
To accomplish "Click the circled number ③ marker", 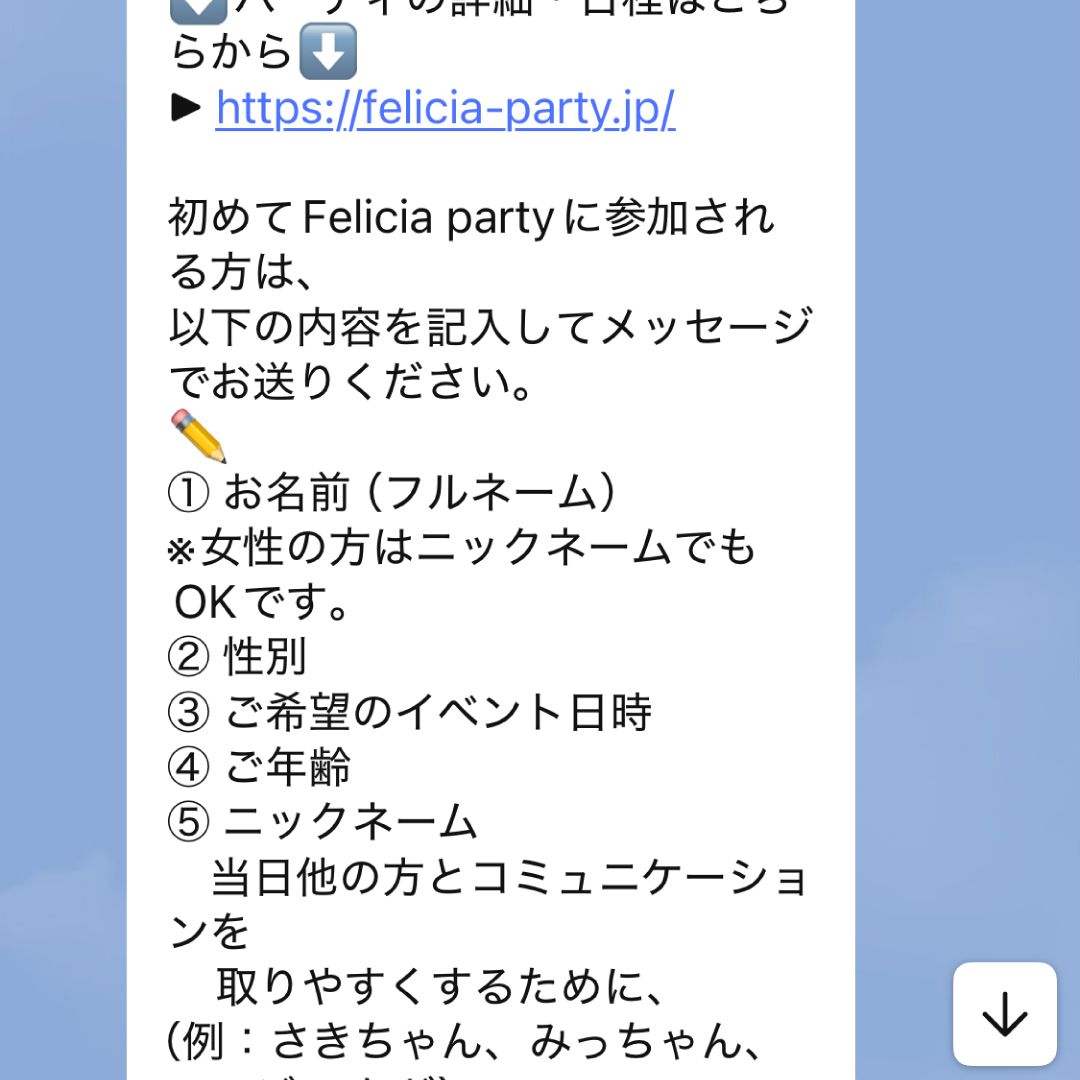I will point(189,712).
